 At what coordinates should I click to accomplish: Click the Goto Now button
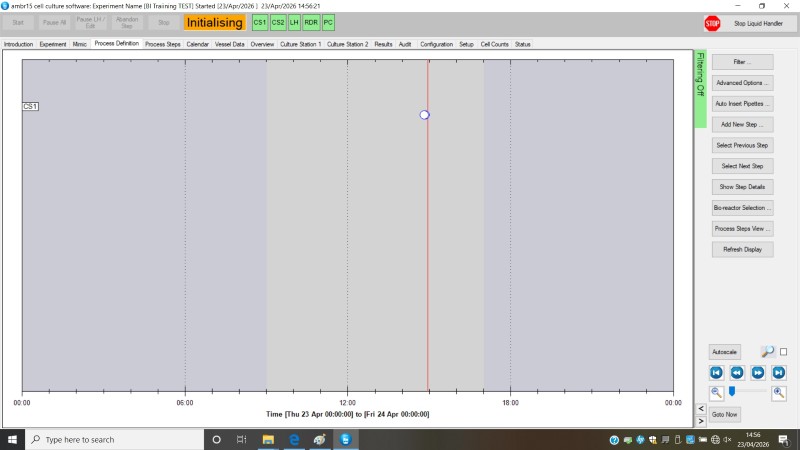tap(724, 414)
